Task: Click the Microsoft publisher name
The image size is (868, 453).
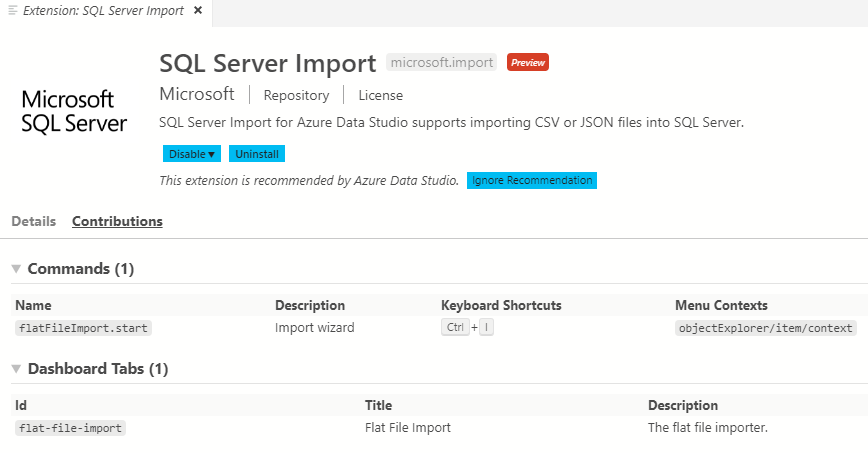Action: 196,94
